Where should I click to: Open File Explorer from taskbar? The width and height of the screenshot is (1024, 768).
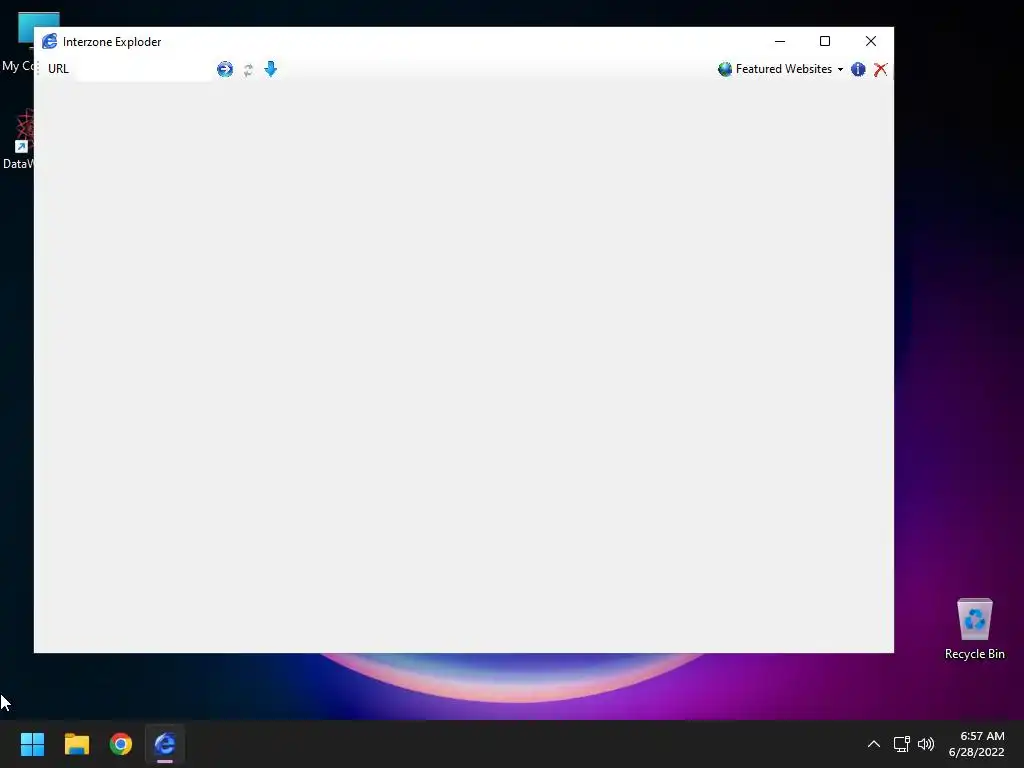pos(76,744)
